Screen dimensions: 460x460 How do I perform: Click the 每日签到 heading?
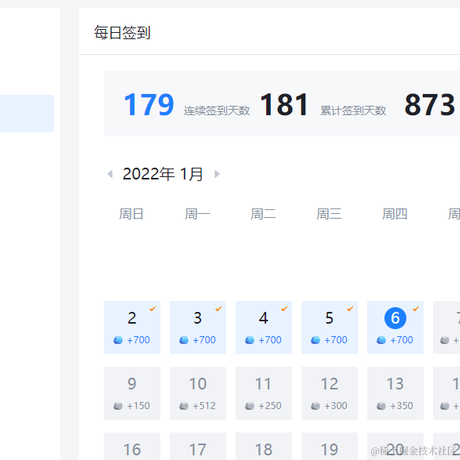tap(122, 33)
